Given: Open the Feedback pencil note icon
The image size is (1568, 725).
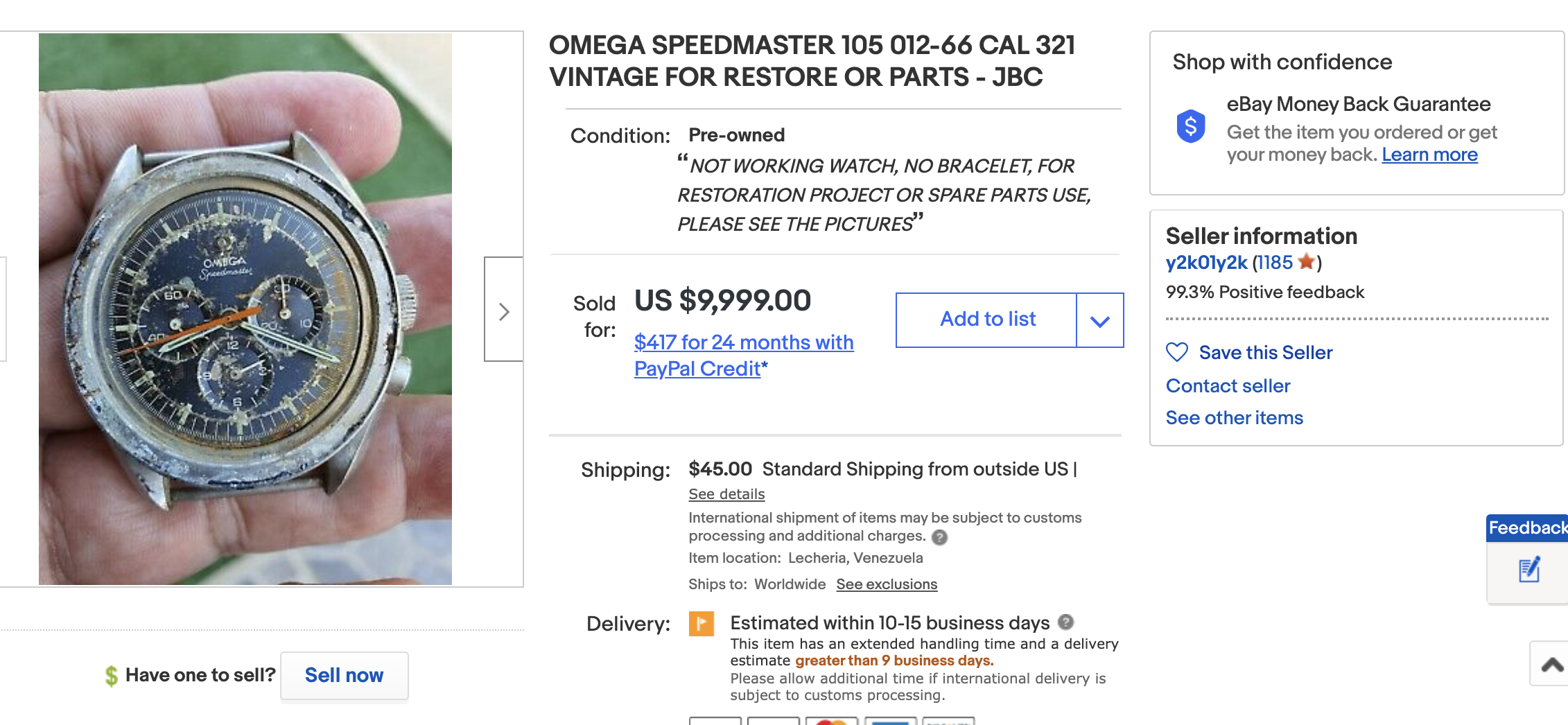Looking at the screenshot, I should pyautogui.click(x=1529, y=570).
